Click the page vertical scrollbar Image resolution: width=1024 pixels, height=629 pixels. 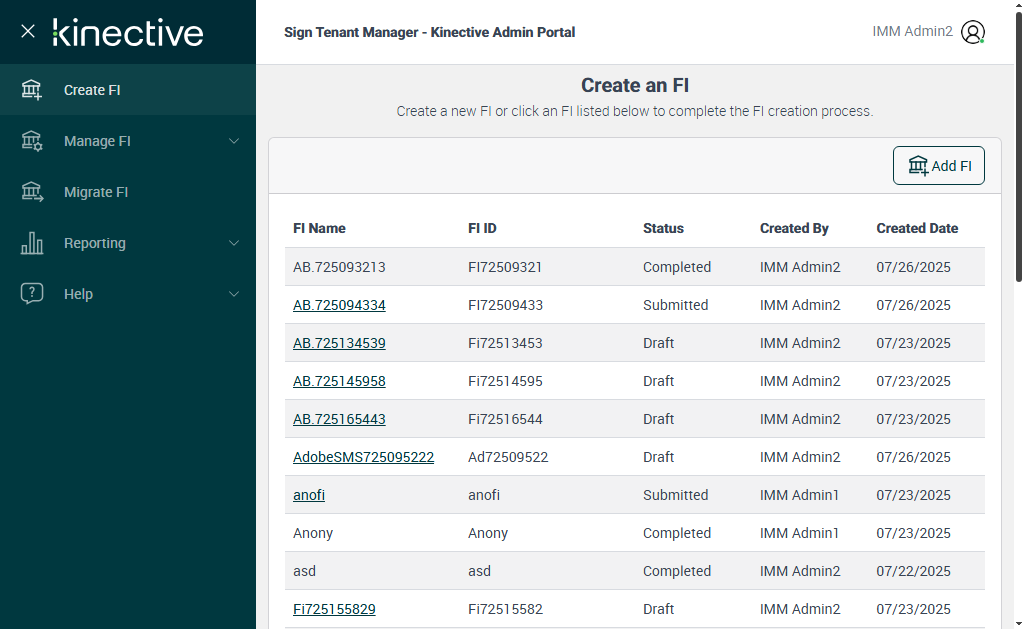coord(1018,150)
